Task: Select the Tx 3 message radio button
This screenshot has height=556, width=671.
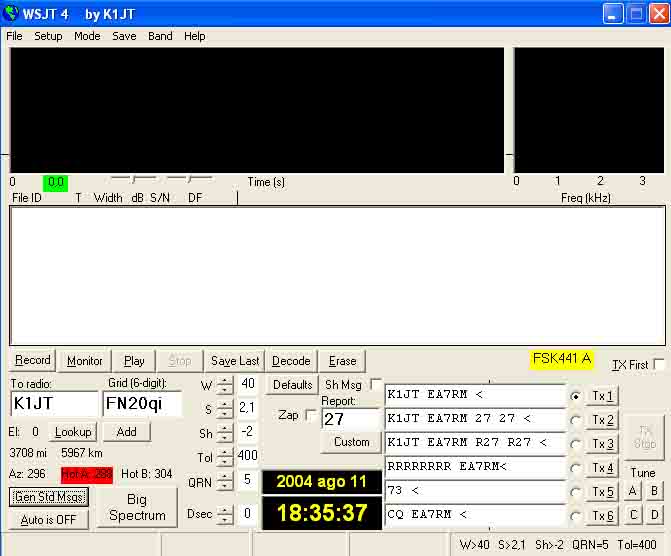Action: (576, 444)
